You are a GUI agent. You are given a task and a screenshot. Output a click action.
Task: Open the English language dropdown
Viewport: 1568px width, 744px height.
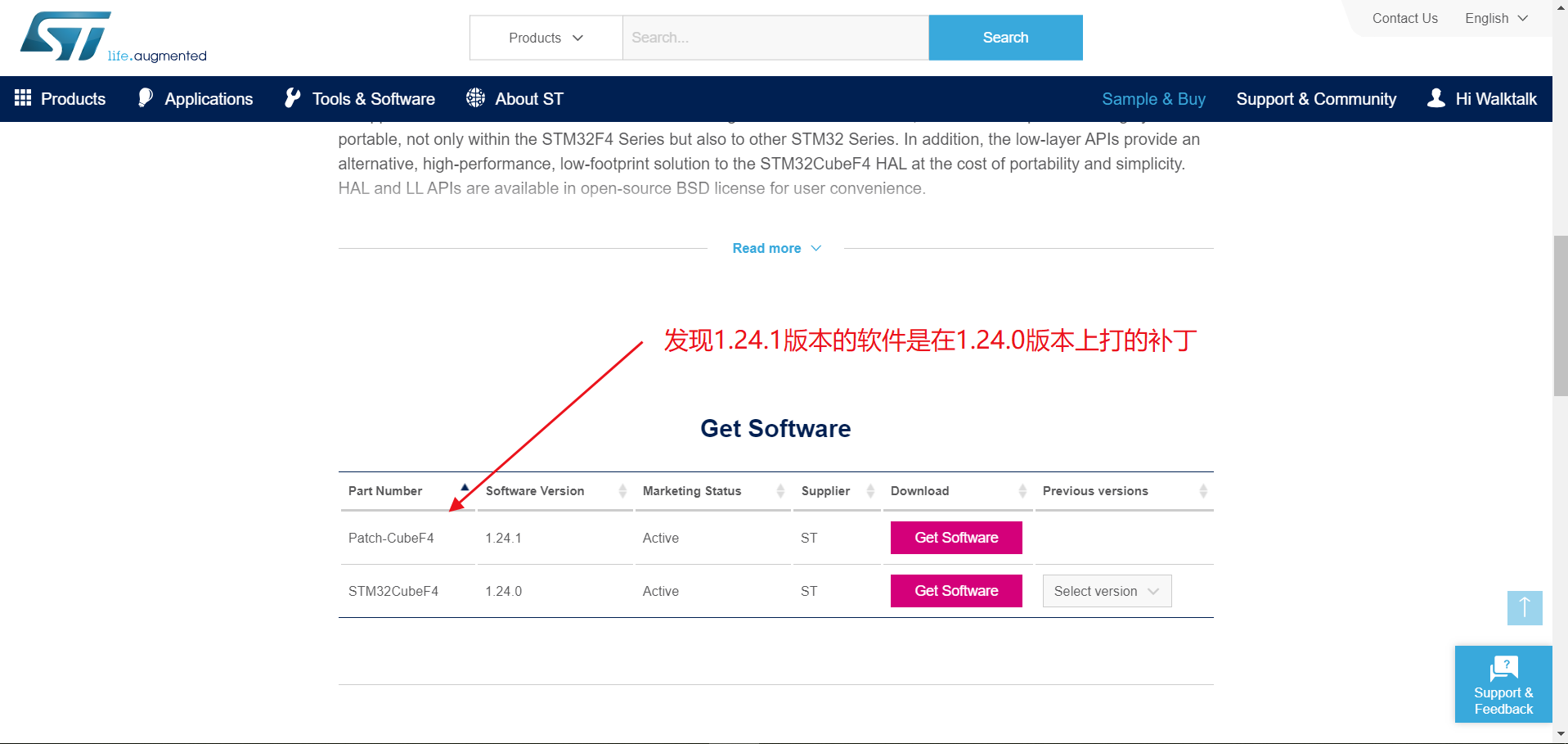1495,18
